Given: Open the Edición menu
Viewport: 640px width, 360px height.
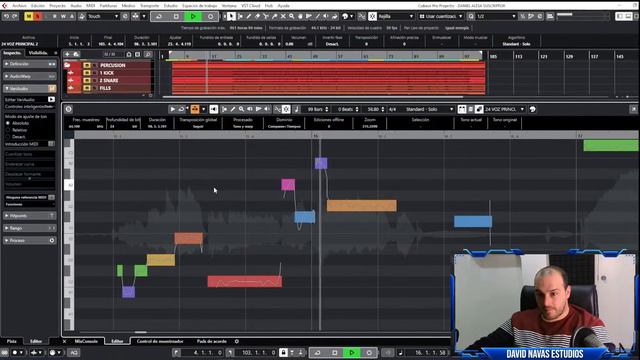Looking at the screenshot, I should pos(38,6).
